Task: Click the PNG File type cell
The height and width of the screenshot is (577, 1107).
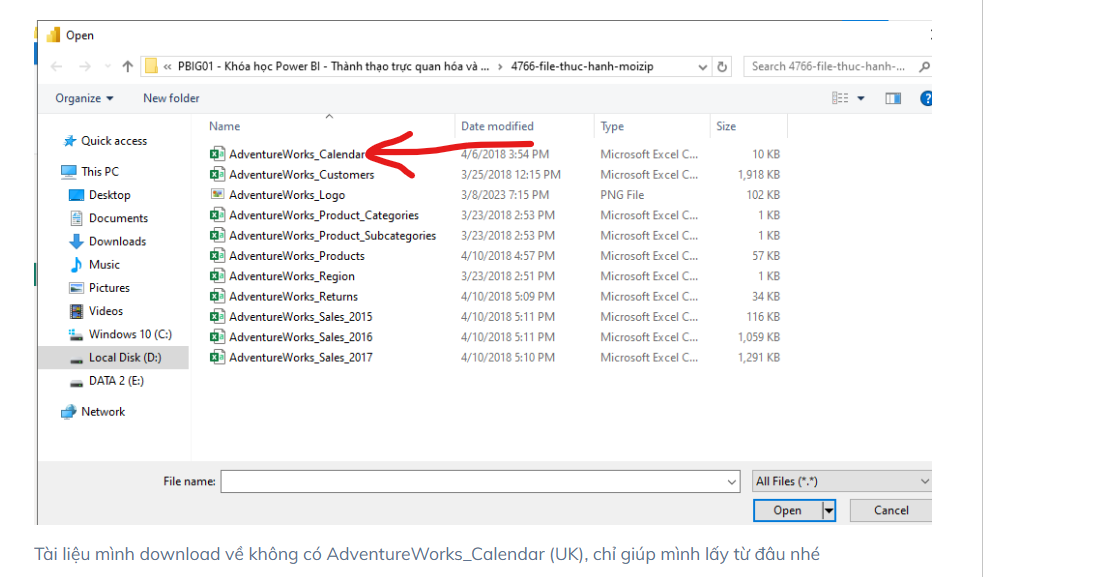Action: click(622, 195)
